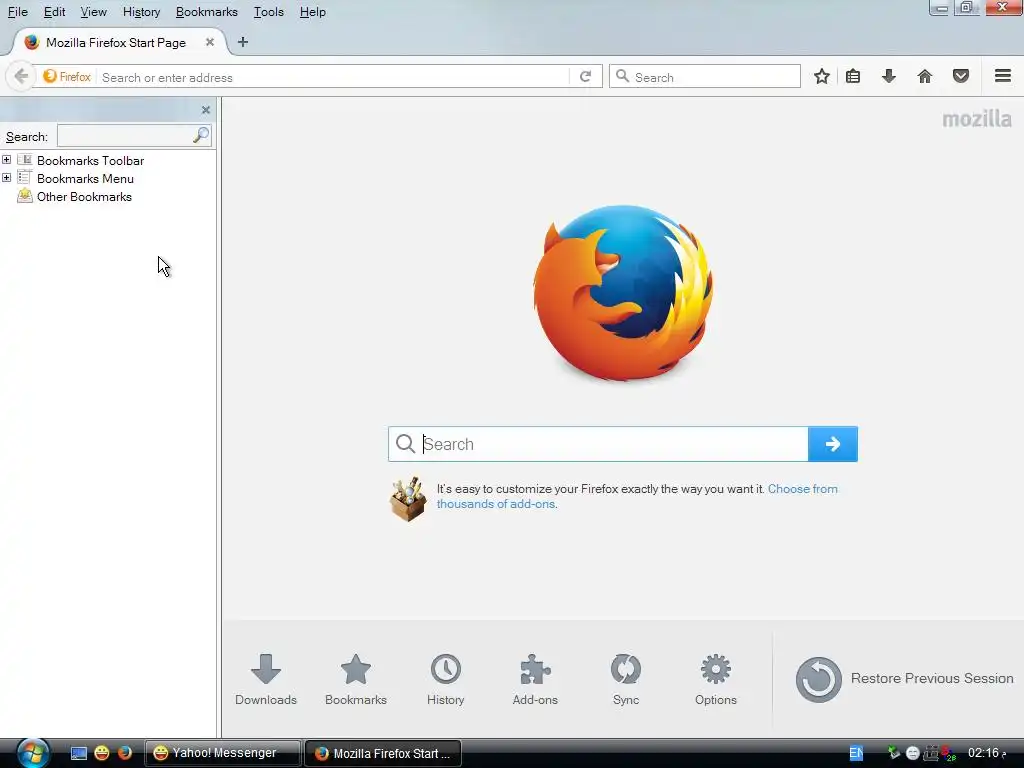Image resolution: width=1024 pixels, height=768 pixels.
Task: Click Firefox quick launch icon
Action: 125,753
